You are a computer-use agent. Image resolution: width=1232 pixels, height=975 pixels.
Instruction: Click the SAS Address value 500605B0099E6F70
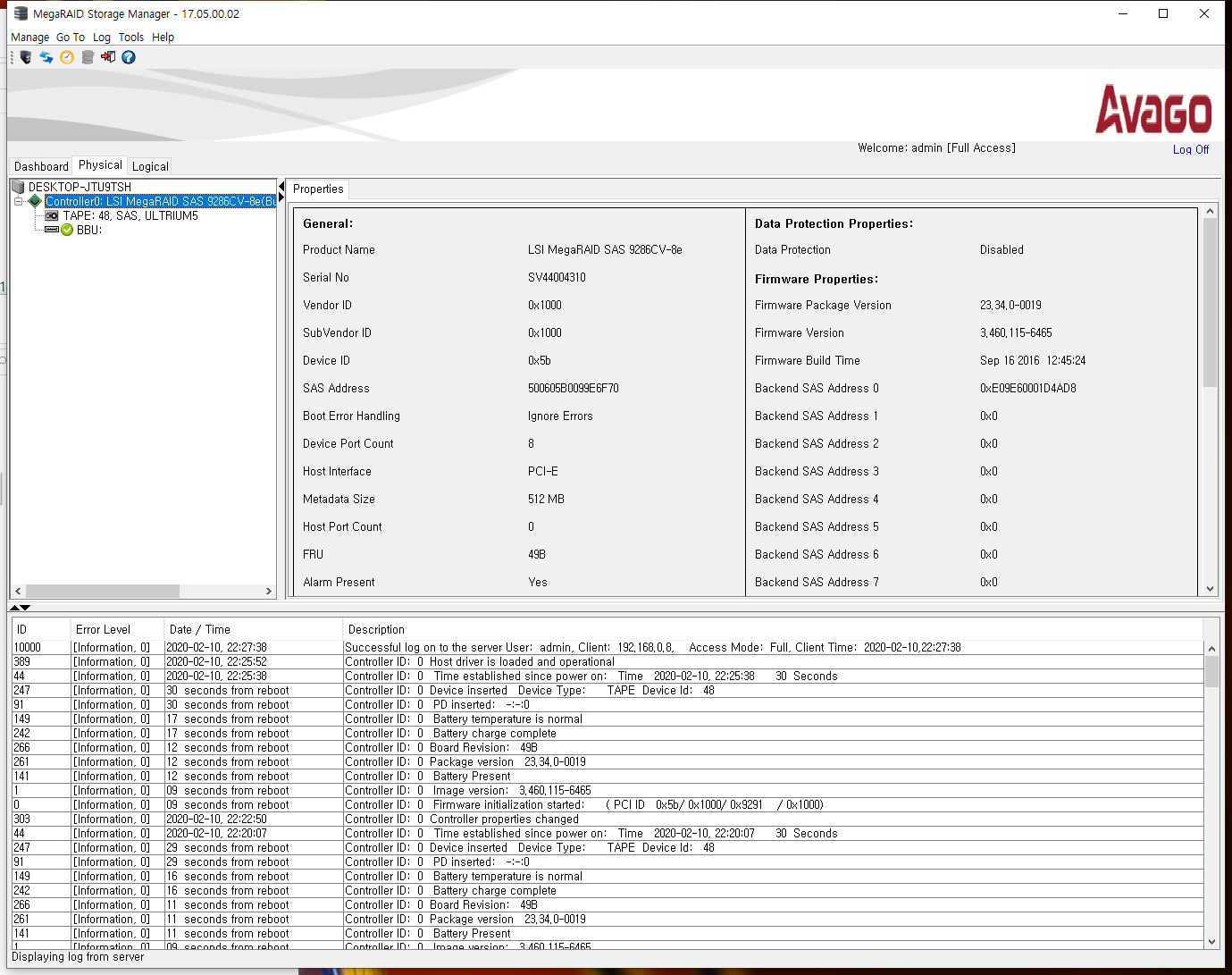(x=573, y=388)
